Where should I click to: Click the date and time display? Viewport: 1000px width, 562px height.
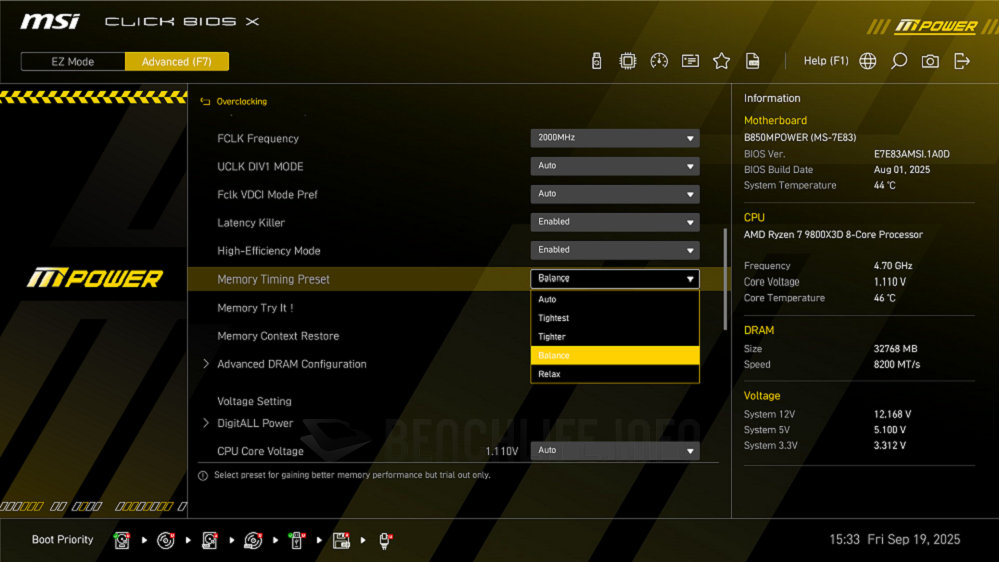coord(894,540)
